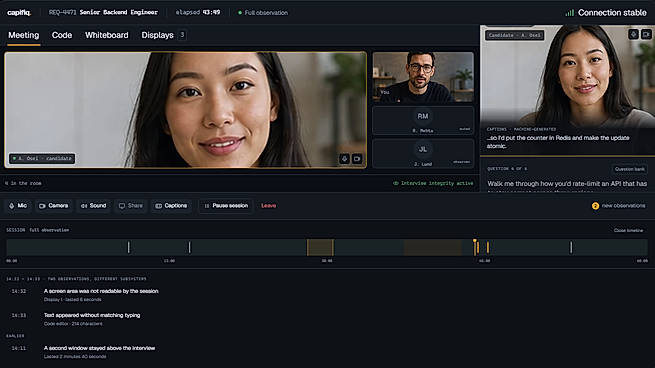
Task: Click the 'REQ-4471 Senior Backend Engineer' title
Action: pos(103,13)
